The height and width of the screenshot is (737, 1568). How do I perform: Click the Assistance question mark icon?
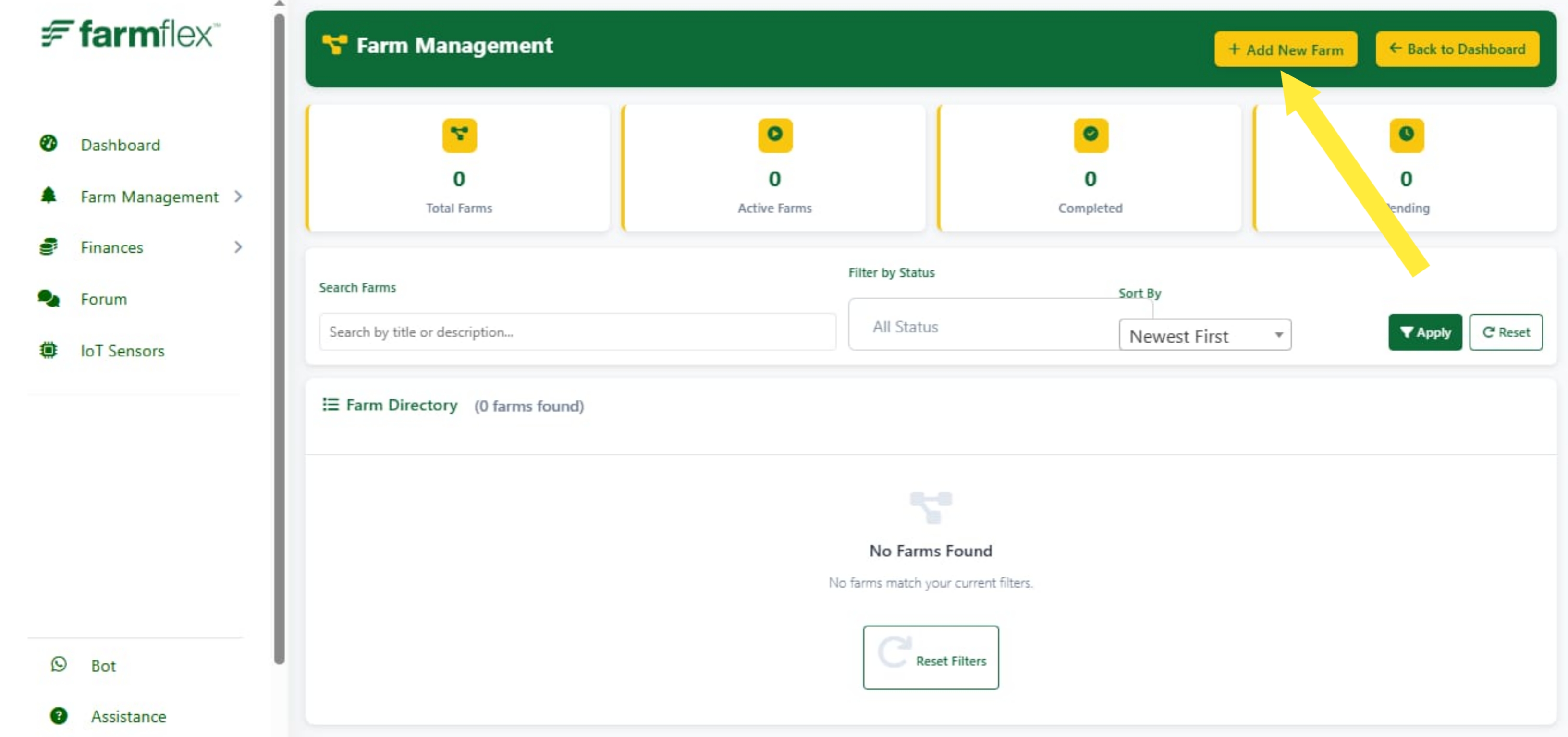click(59, 716)
